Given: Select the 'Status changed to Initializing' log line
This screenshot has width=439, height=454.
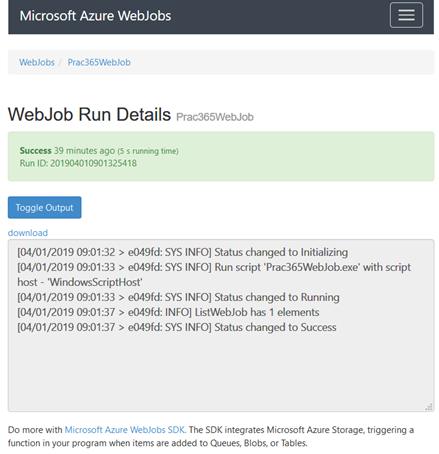Looking at the screenshot, I should 182,252.
